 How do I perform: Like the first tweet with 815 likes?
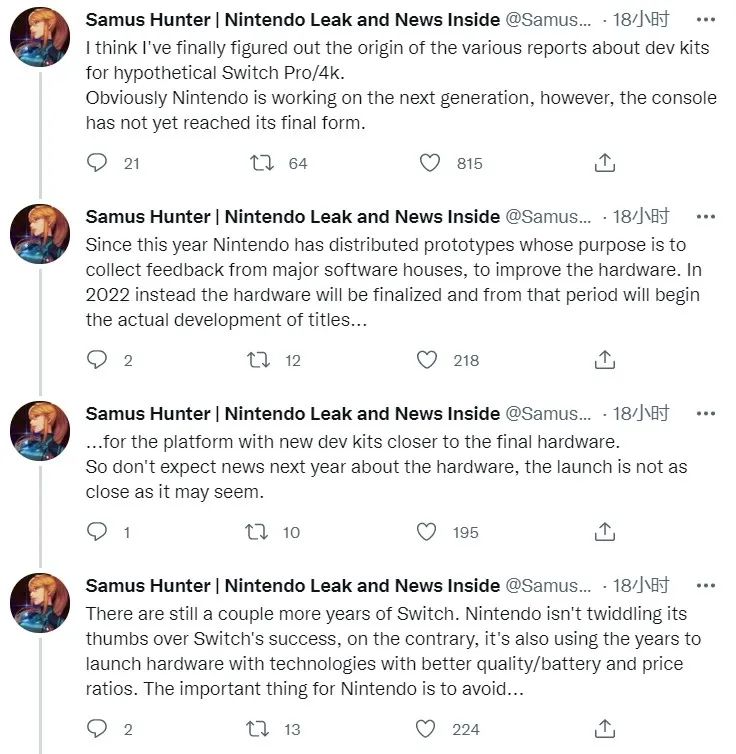pyautogui.click(x=430, y=163)
